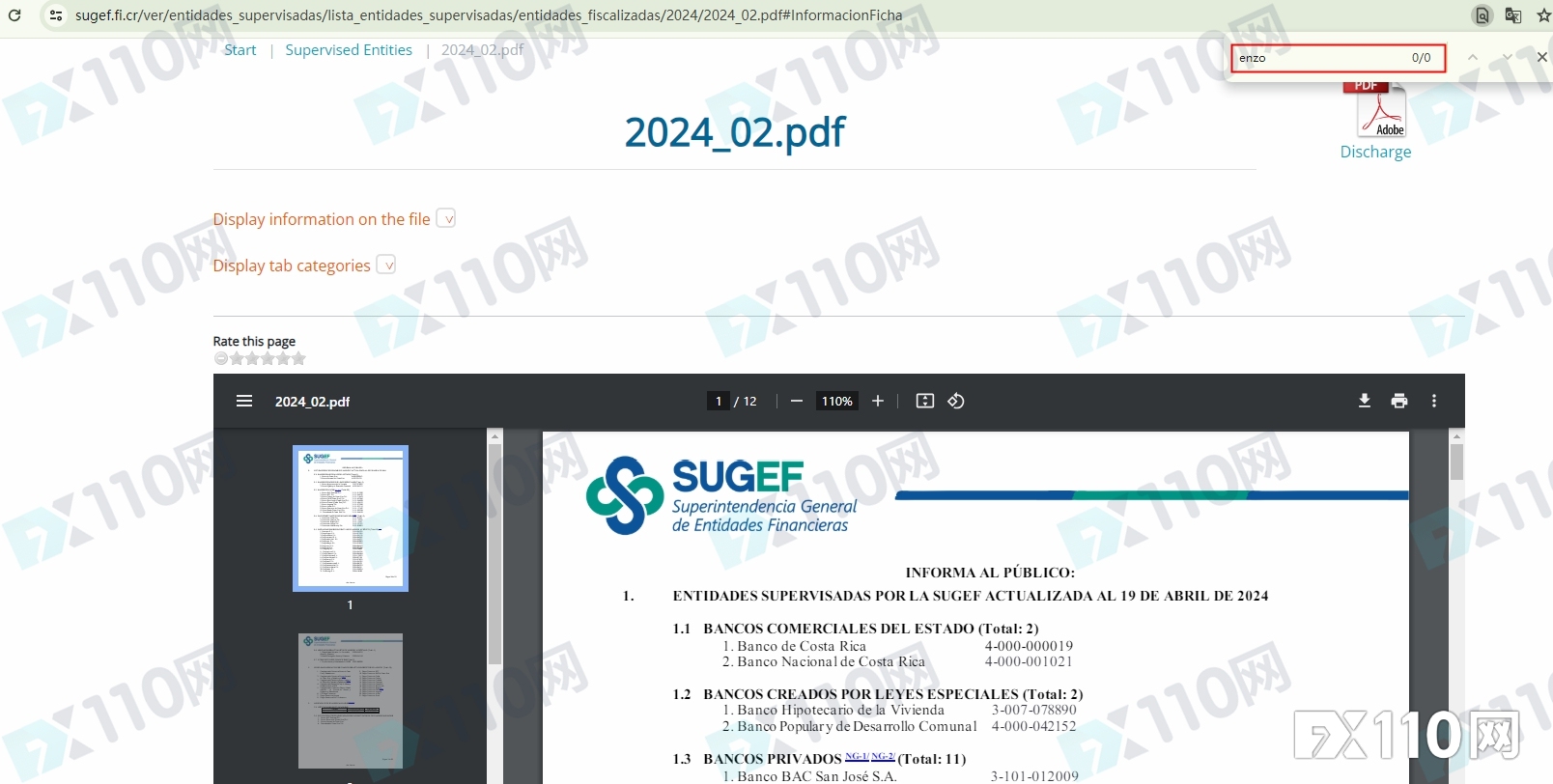1553x784 pixels.
Task: Open the NG-2/ footnote link
Action: (883, 756)
